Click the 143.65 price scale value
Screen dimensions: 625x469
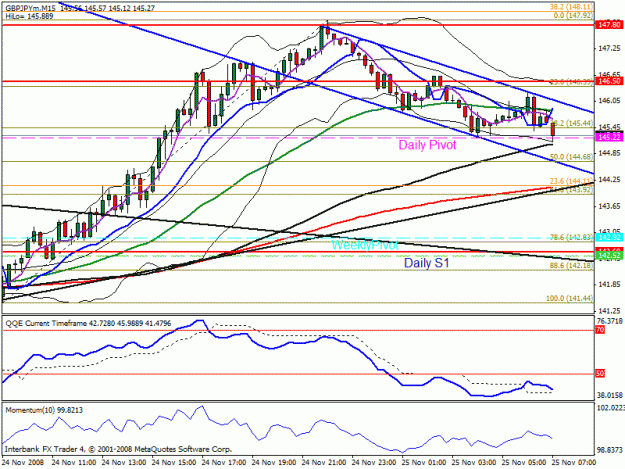click(609, 206)
